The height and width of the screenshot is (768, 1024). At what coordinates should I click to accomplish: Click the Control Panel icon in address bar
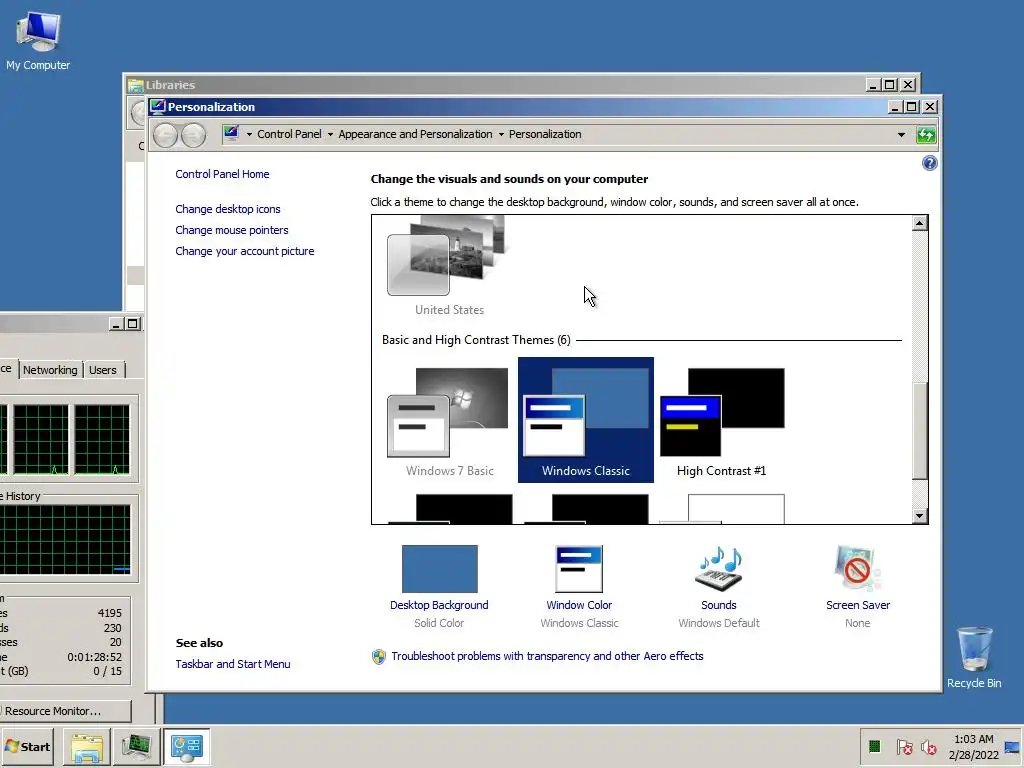(231, 134)
